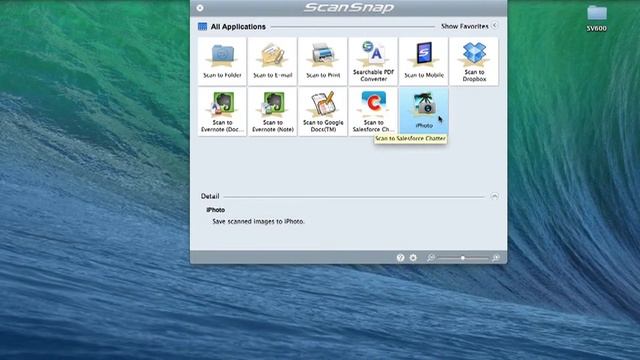Click the zoom in magnifier icon
Screen dimensions: 640x360
(x=496, y=258)
